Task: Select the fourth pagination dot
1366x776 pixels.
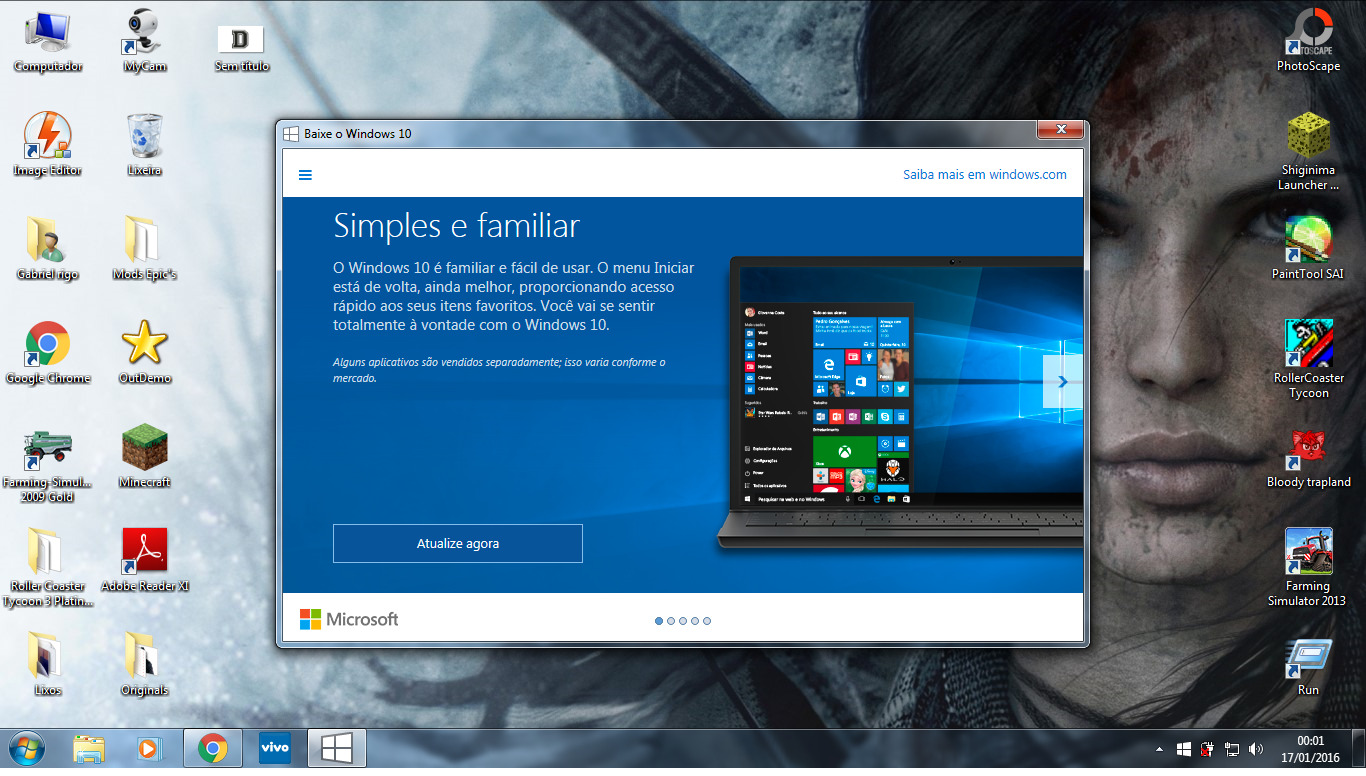Action: (695, 621)
